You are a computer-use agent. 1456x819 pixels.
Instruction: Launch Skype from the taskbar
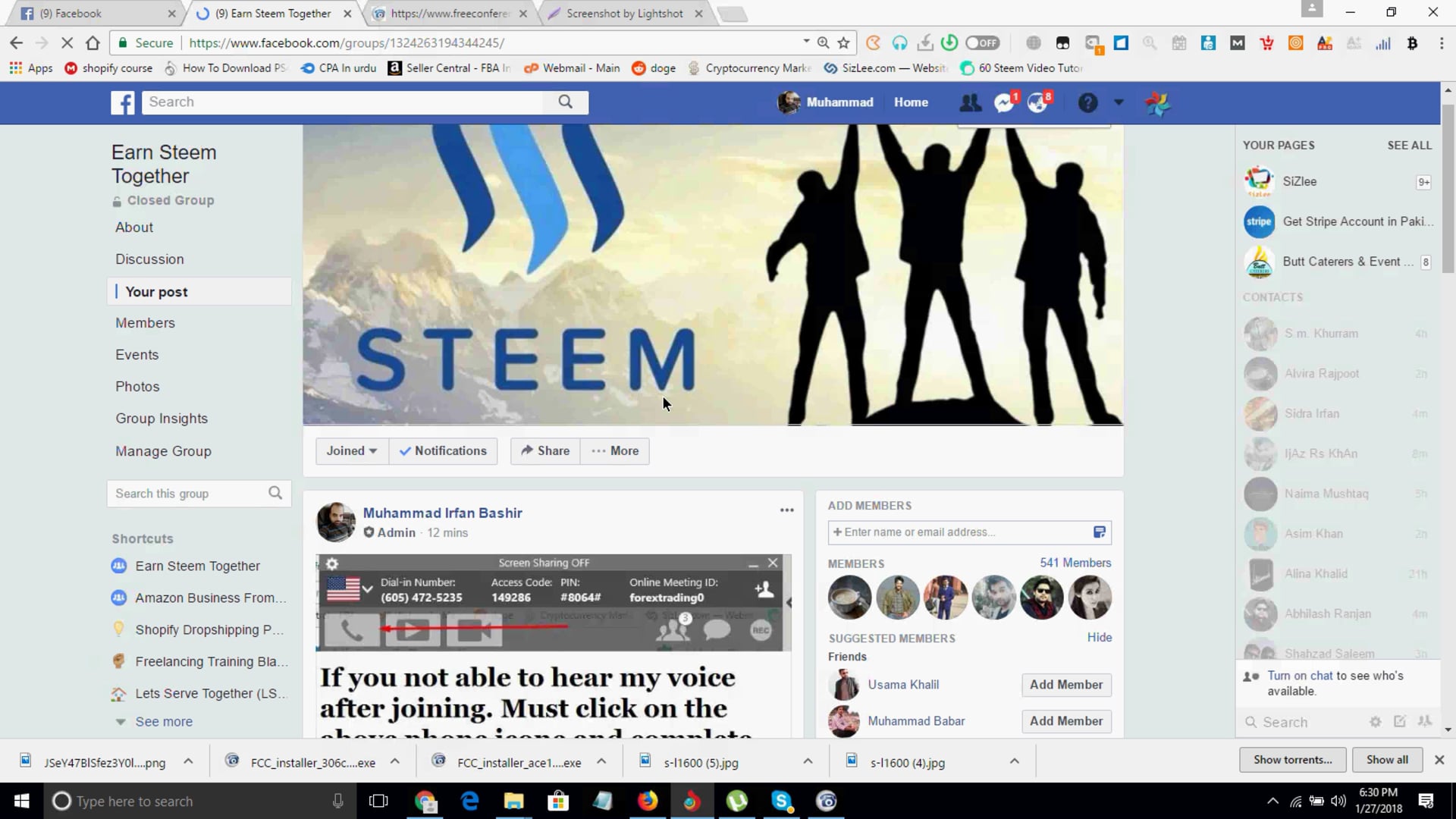click(782, 801)
